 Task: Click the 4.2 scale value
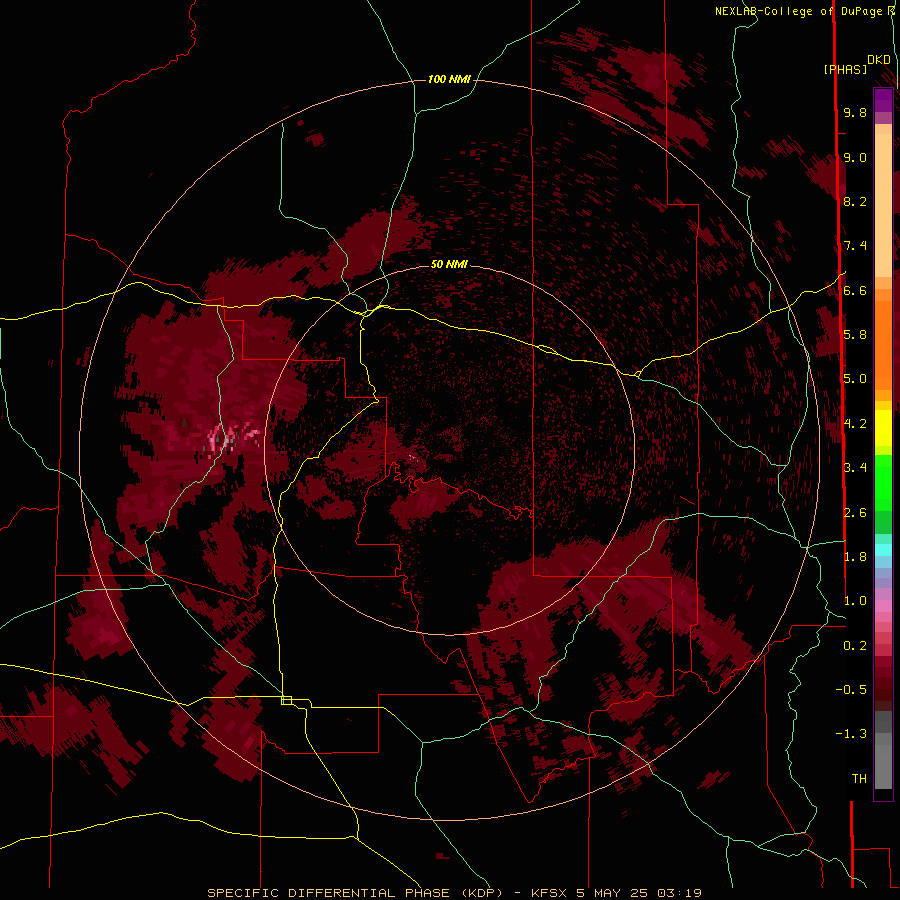[855, 424]
